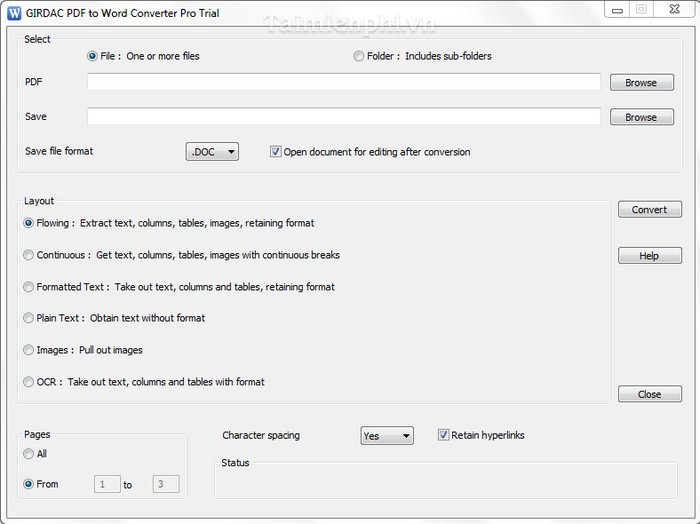
Task: Select the File: One or more files option
Action: [93, 56]
